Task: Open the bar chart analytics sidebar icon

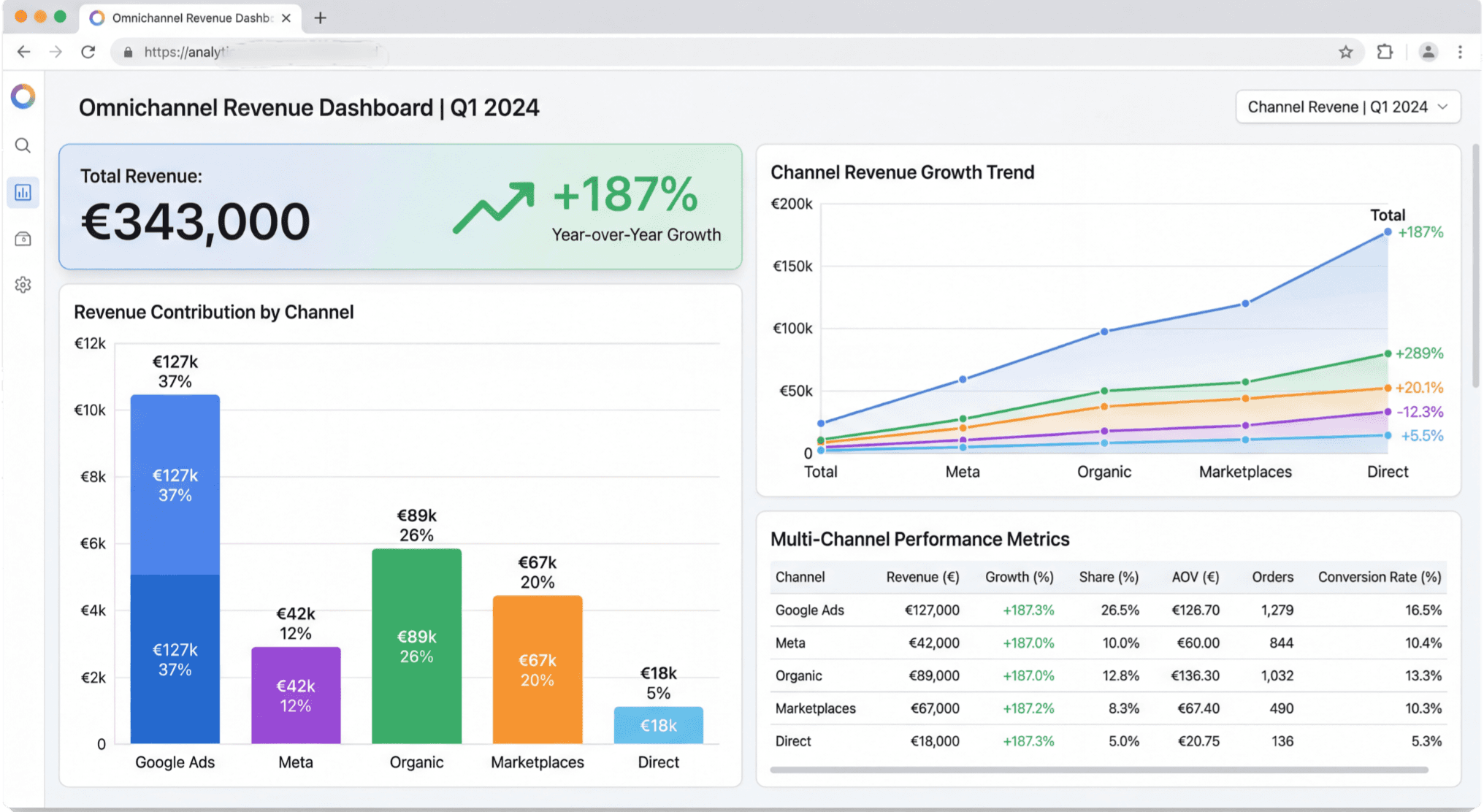Action: point(23,193)
